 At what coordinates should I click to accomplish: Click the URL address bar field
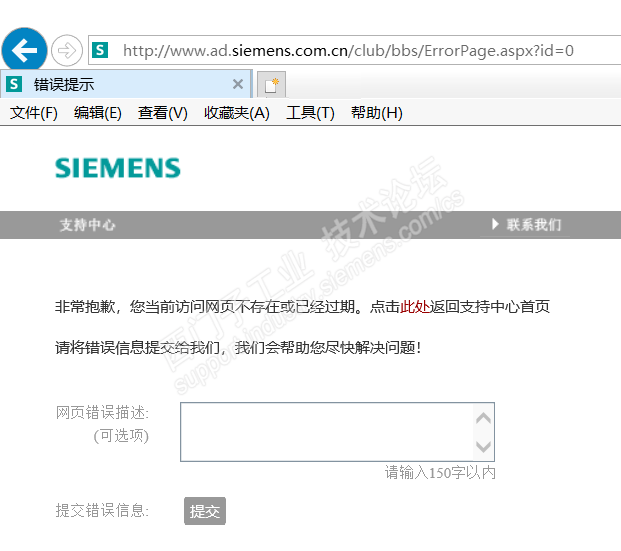coord(348,50)
